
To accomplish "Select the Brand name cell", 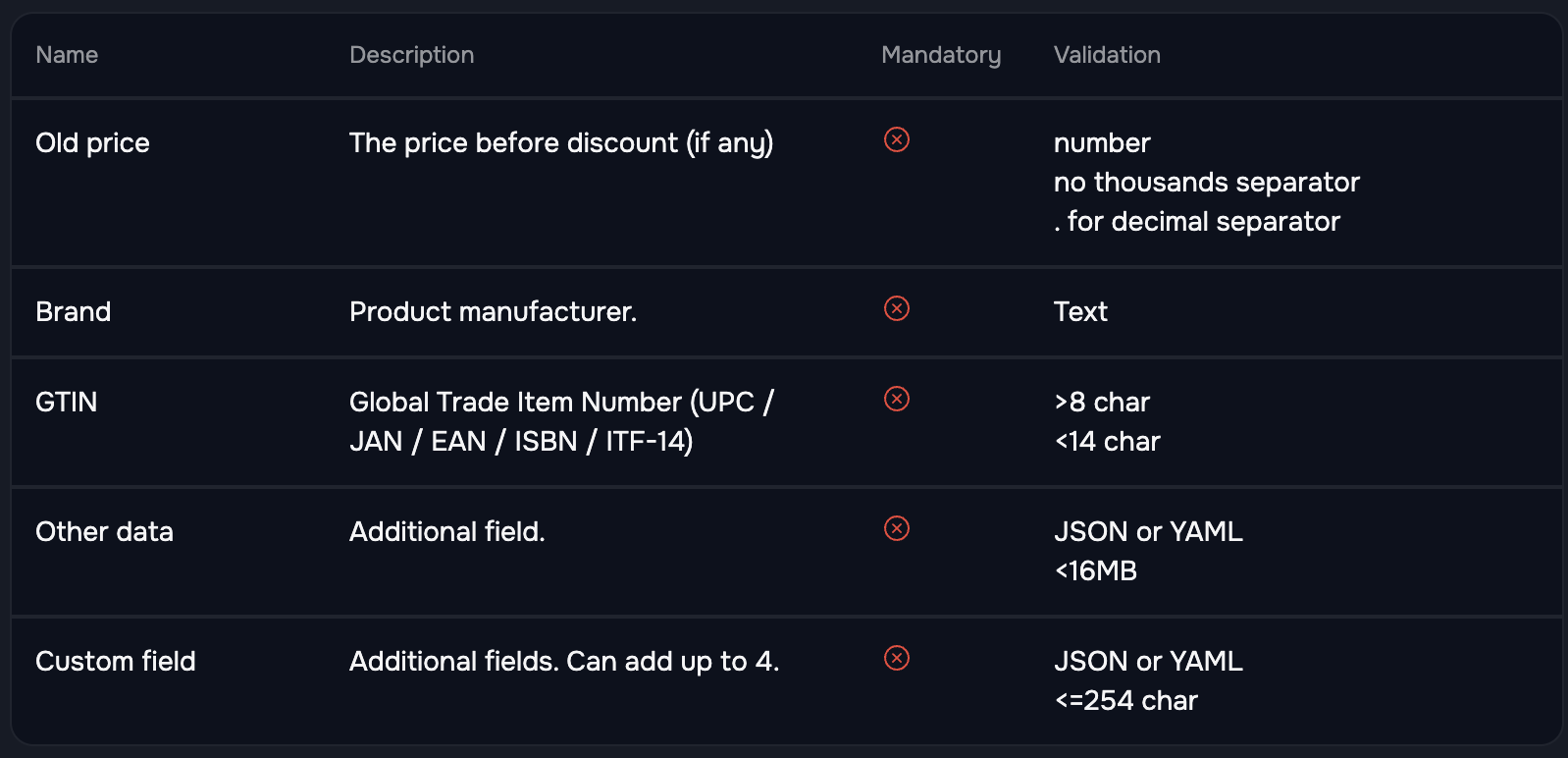I will (74, 312).
